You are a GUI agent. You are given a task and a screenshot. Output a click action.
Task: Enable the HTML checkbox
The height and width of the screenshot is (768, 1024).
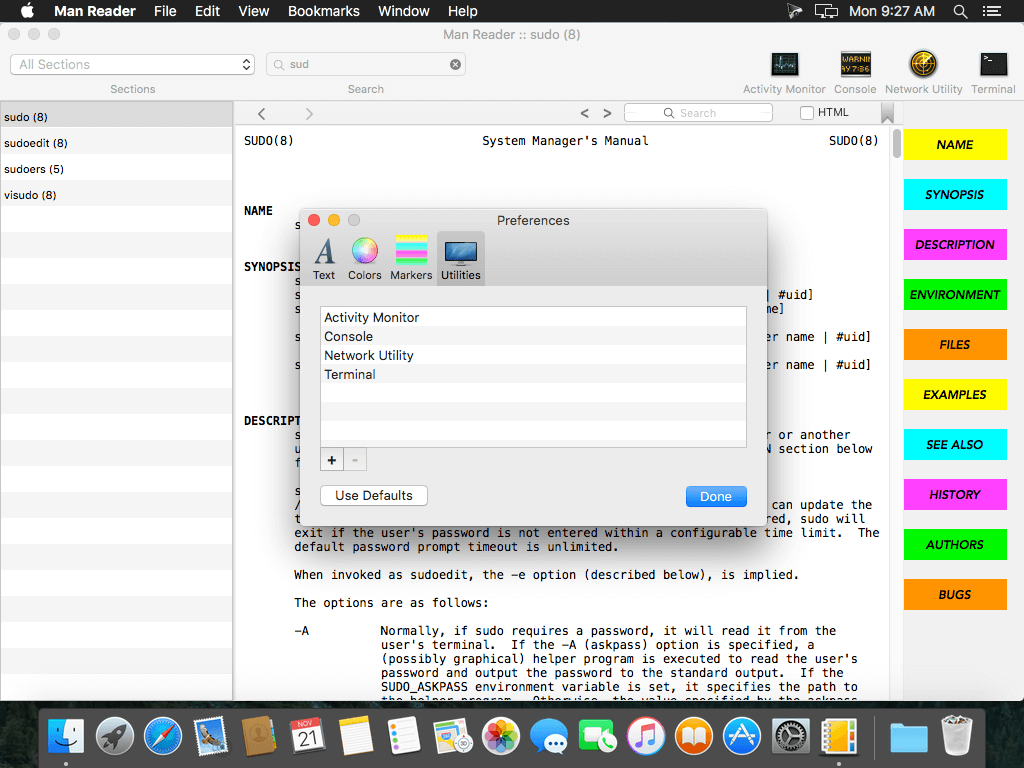[807, 113]
